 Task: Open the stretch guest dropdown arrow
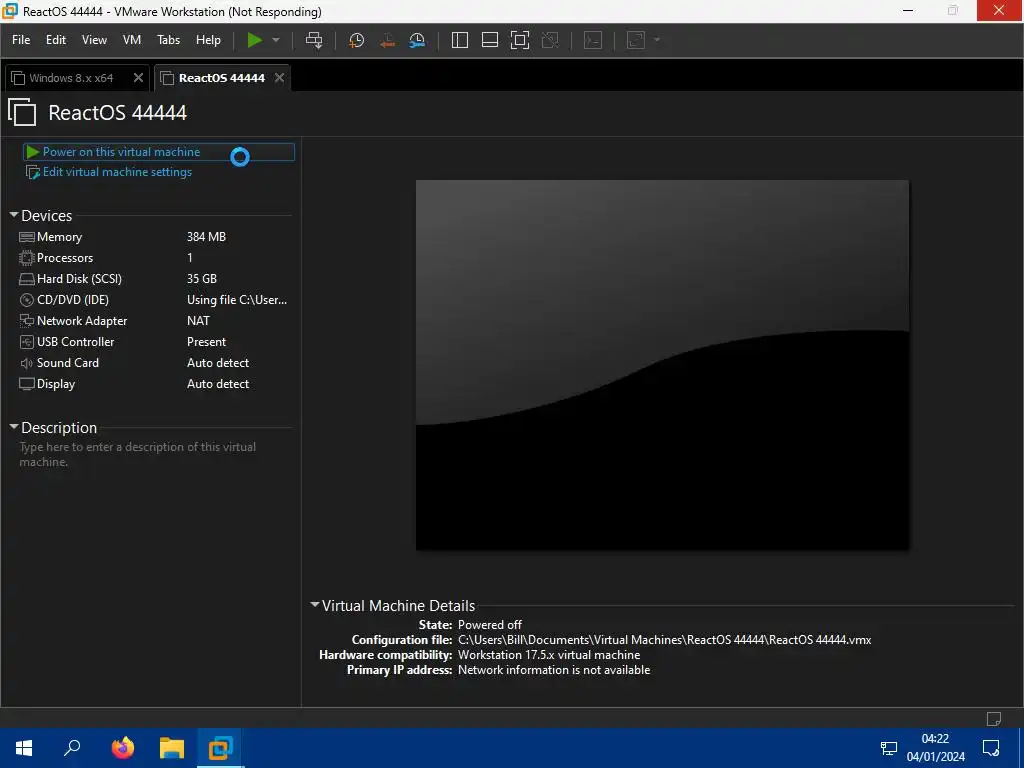pyautogui.click(x=657, y=40)
